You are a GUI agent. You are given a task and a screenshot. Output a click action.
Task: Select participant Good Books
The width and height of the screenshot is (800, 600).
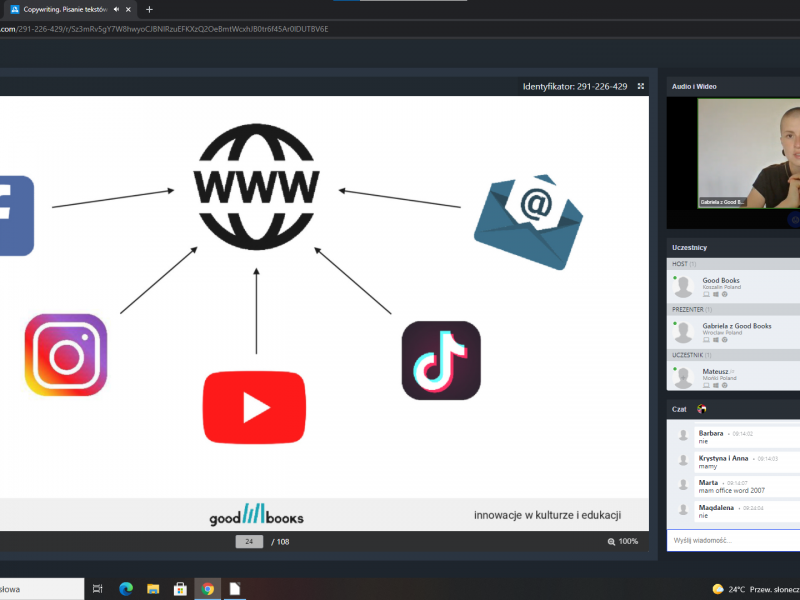pyautogui.click(x=733, y=287)
